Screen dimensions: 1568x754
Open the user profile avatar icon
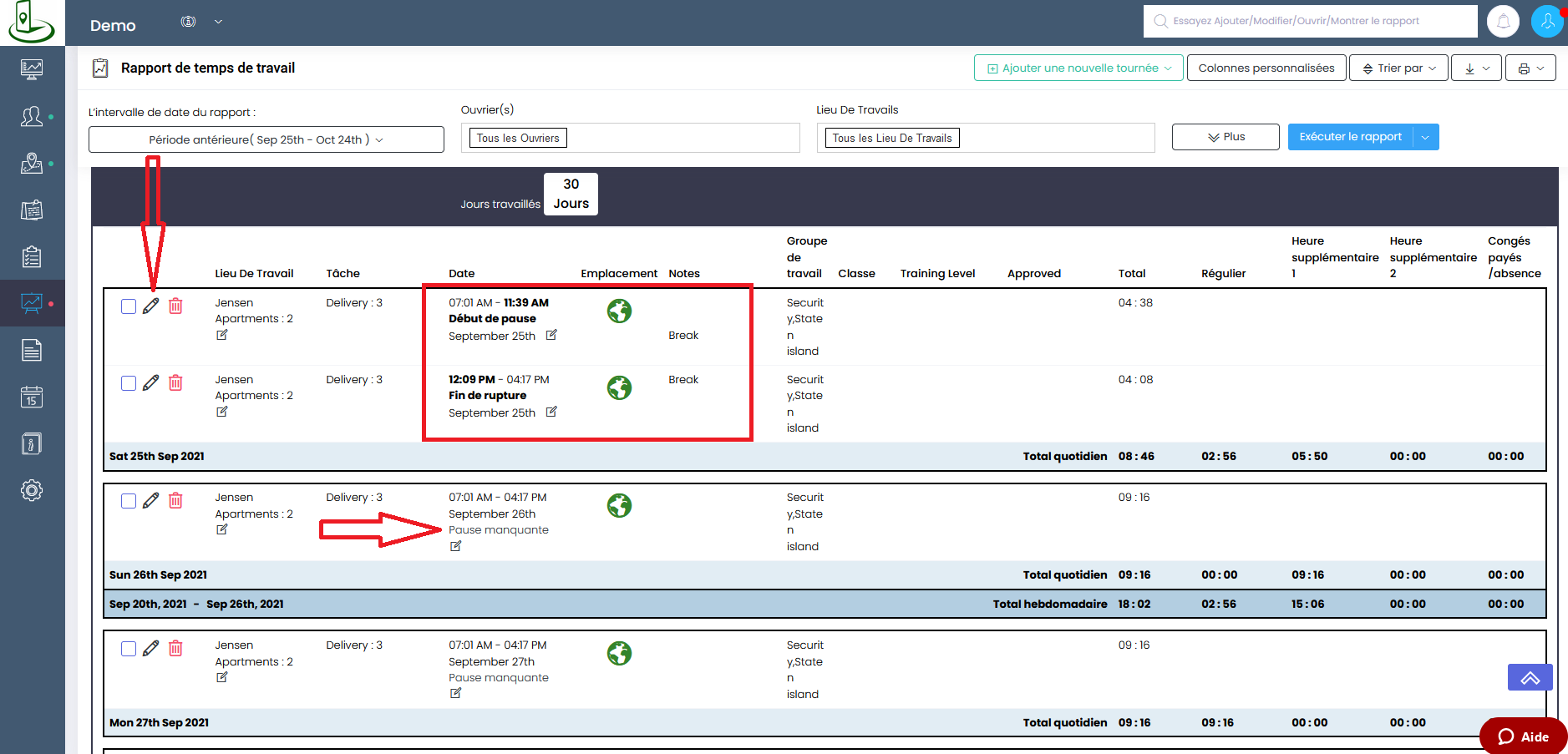click(1546, 22)
